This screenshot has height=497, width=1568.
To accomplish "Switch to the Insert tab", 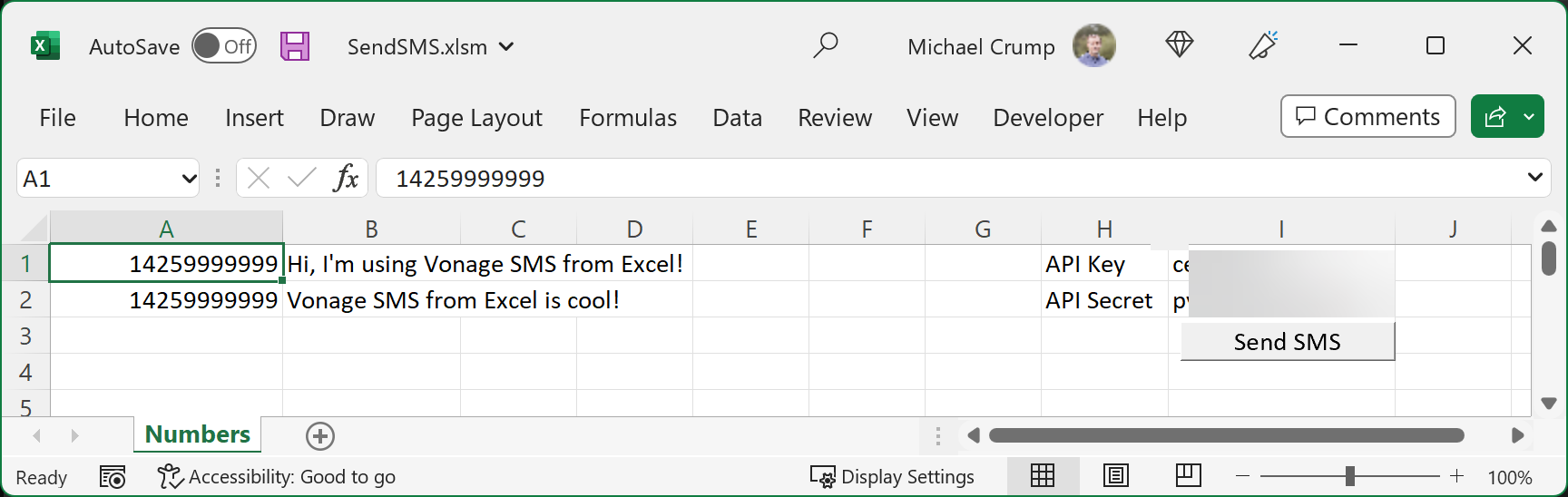I will (x=254, y=118).
